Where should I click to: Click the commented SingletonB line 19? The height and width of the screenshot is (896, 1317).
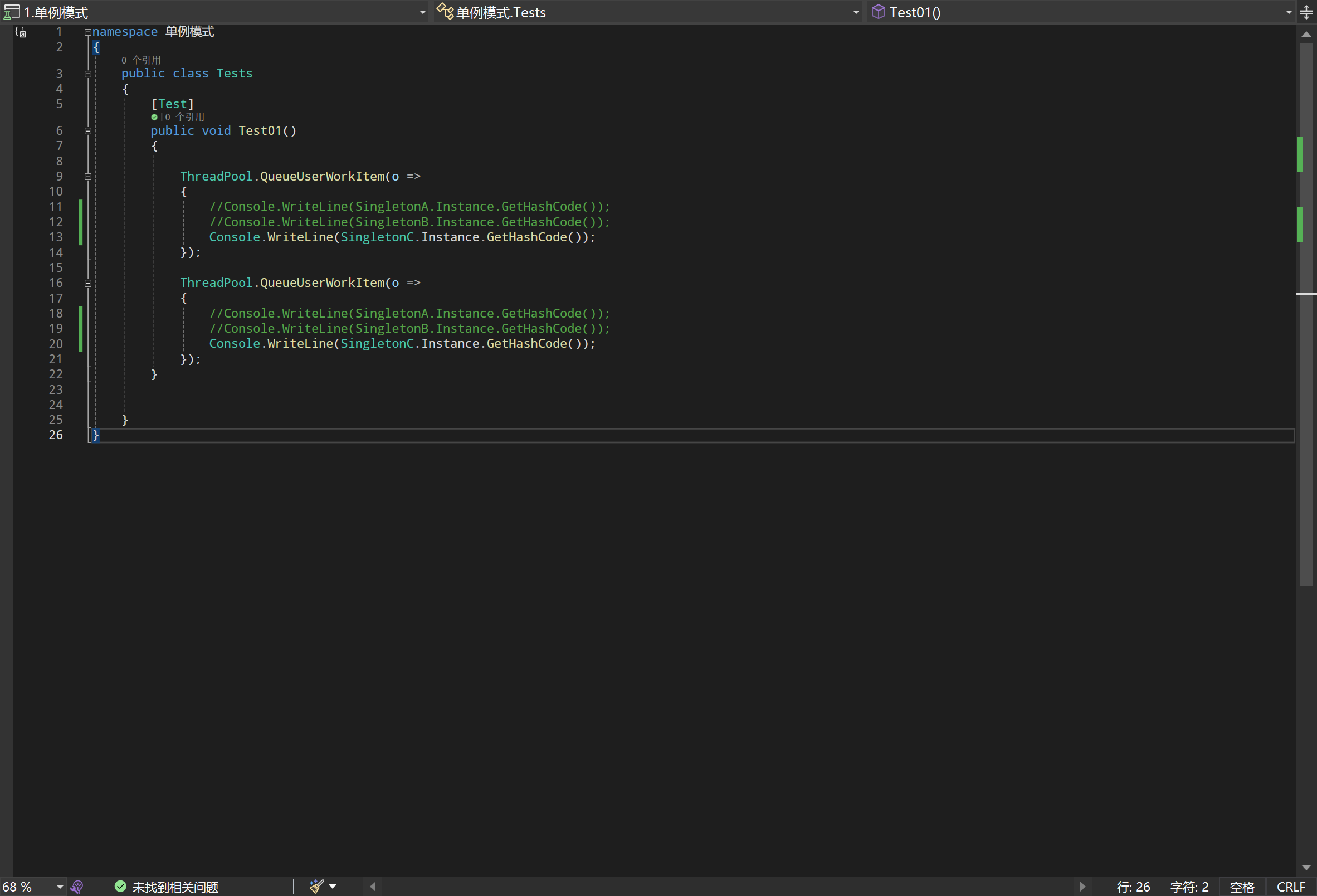point(409,329)
